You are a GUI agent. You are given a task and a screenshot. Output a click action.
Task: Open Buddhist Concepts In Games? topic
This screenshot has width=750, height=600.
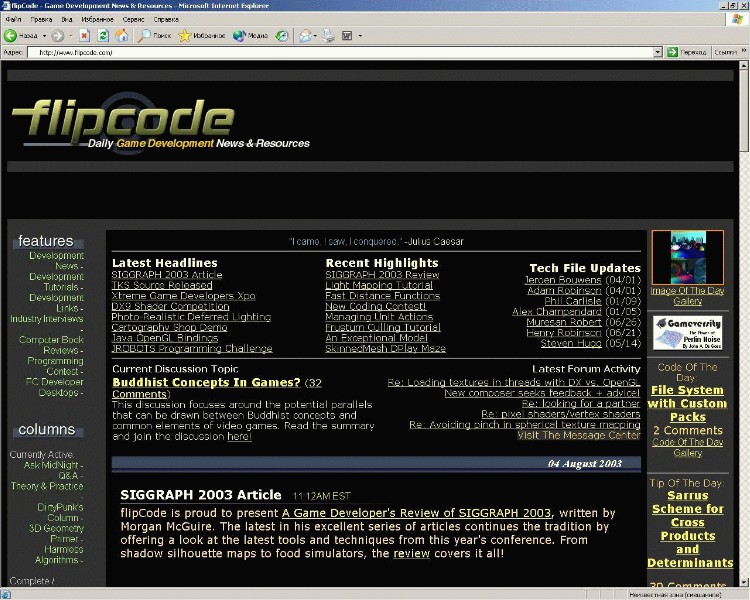click(206, 383)
